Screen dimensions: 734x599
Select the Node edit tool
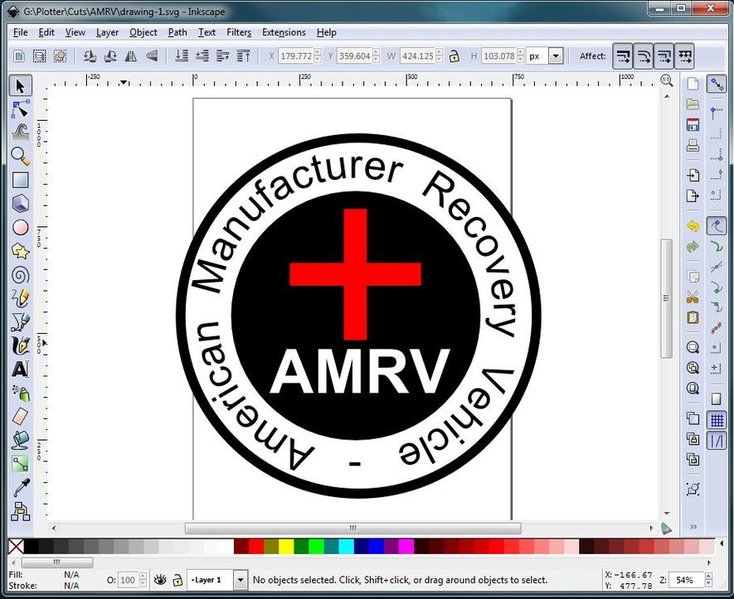[20, 109]
